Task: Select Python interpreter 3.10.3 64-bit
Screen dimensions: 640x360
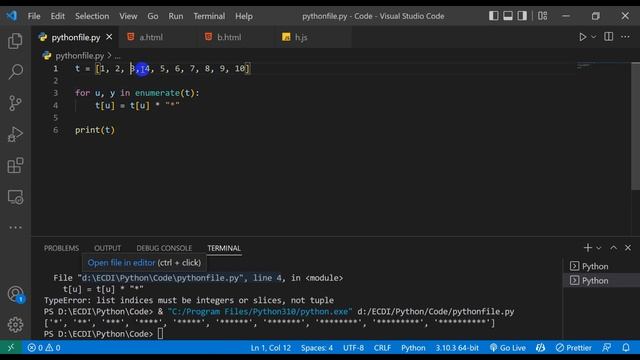Action: point(457,348)
